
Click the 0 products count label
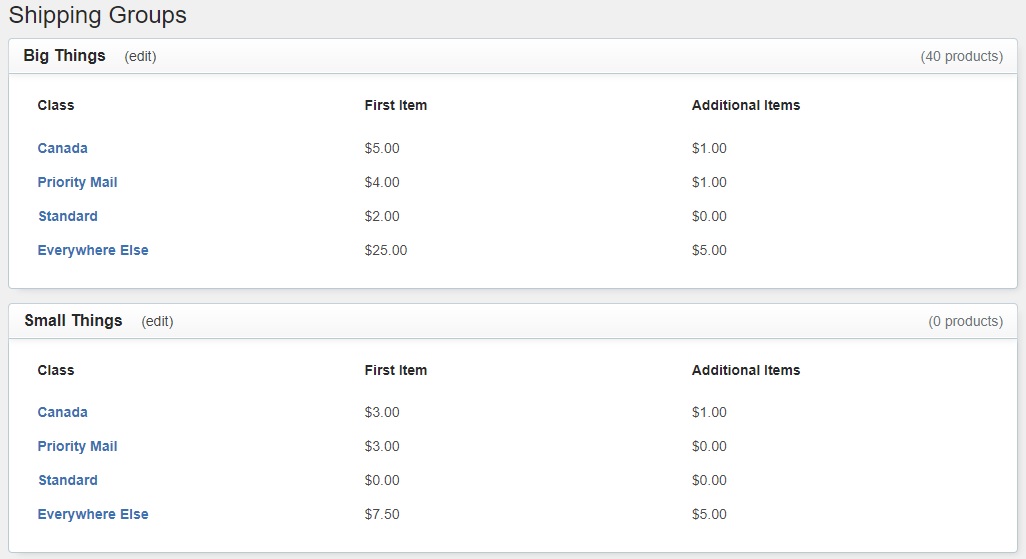tap(965, 321)
